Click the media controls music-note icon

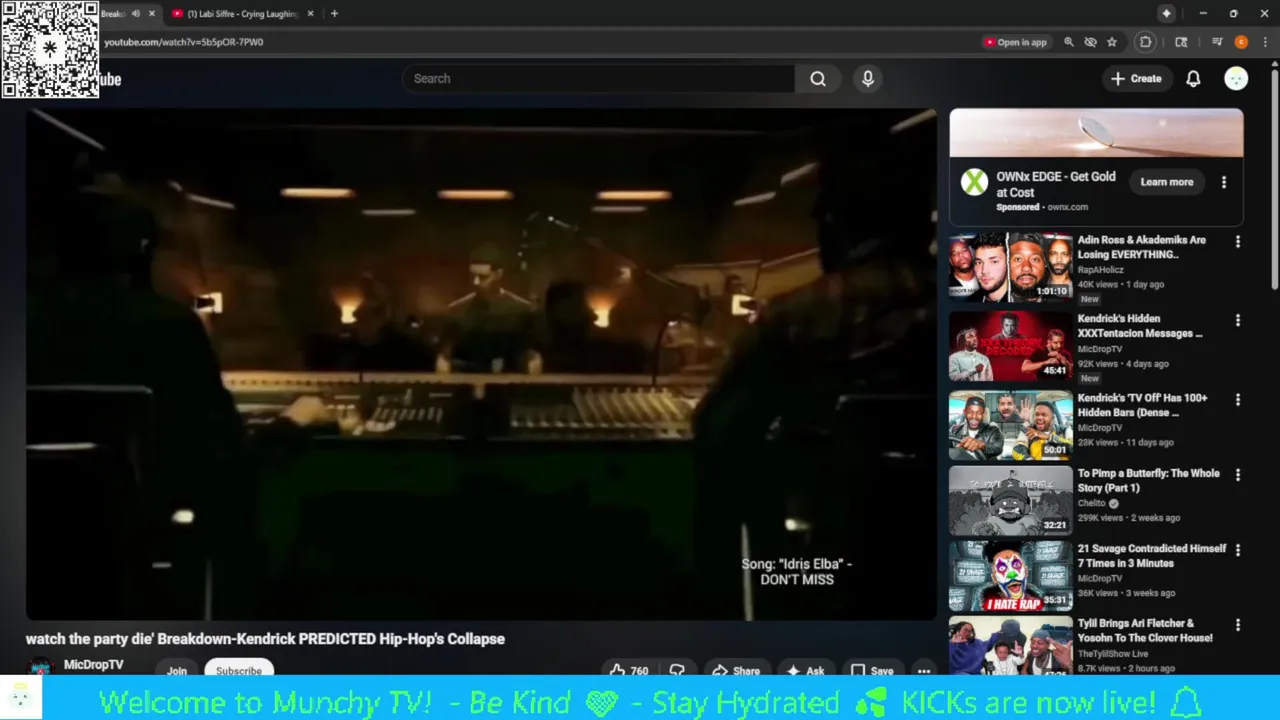(1217, 42)
